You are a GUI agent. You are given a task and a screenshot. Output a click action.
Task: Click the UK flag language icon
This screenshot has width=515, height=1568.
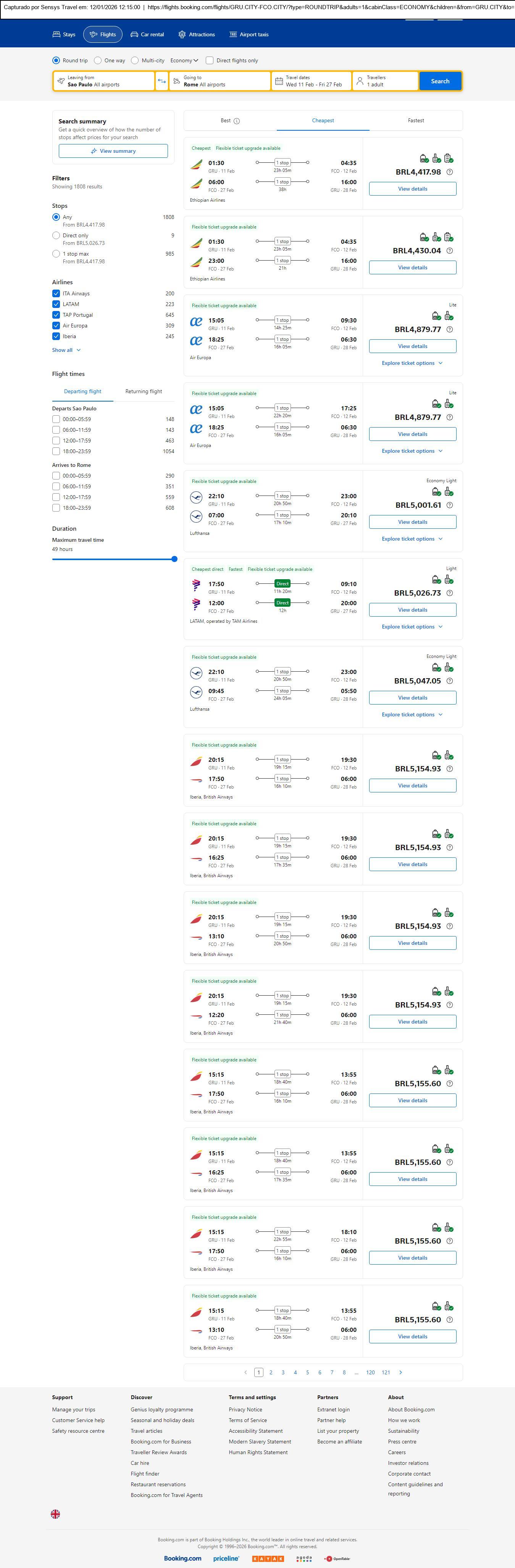coord(55,1513)
